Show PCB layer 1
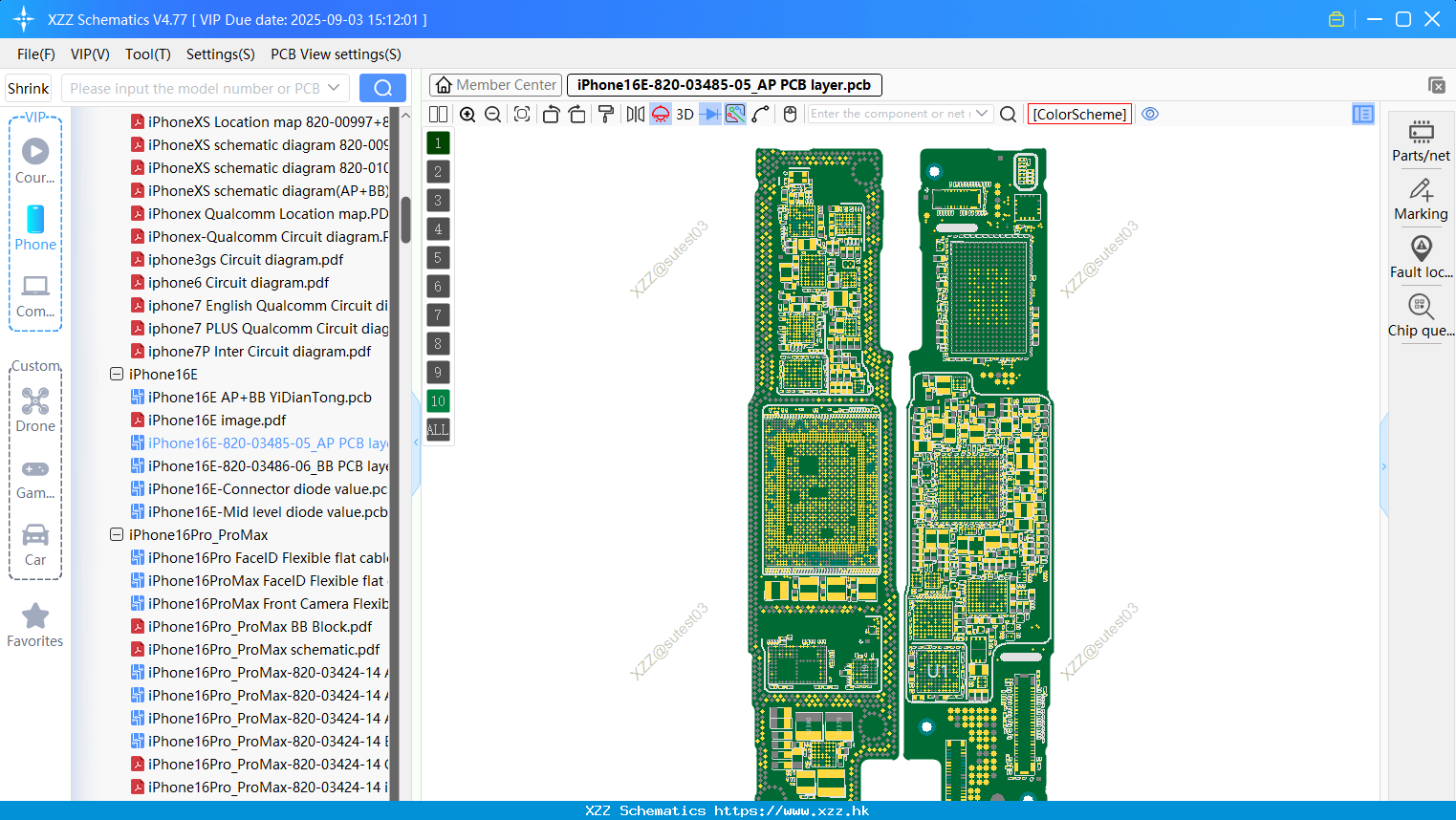This screenshot has height=820, width=1456. pyautogui.click(x=438, y=142)
